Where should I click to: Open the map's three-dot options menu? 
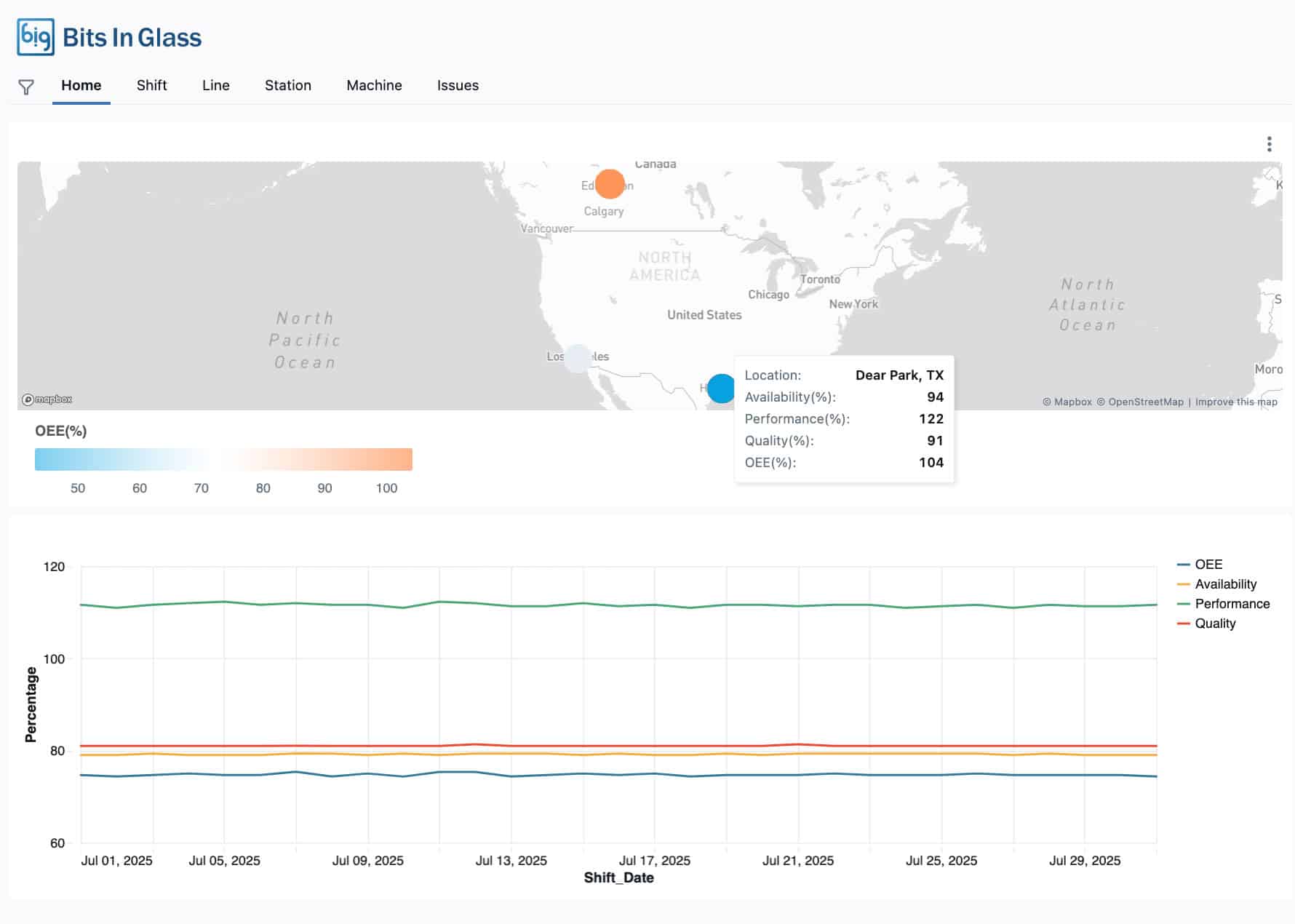(x=1269, y=144)
